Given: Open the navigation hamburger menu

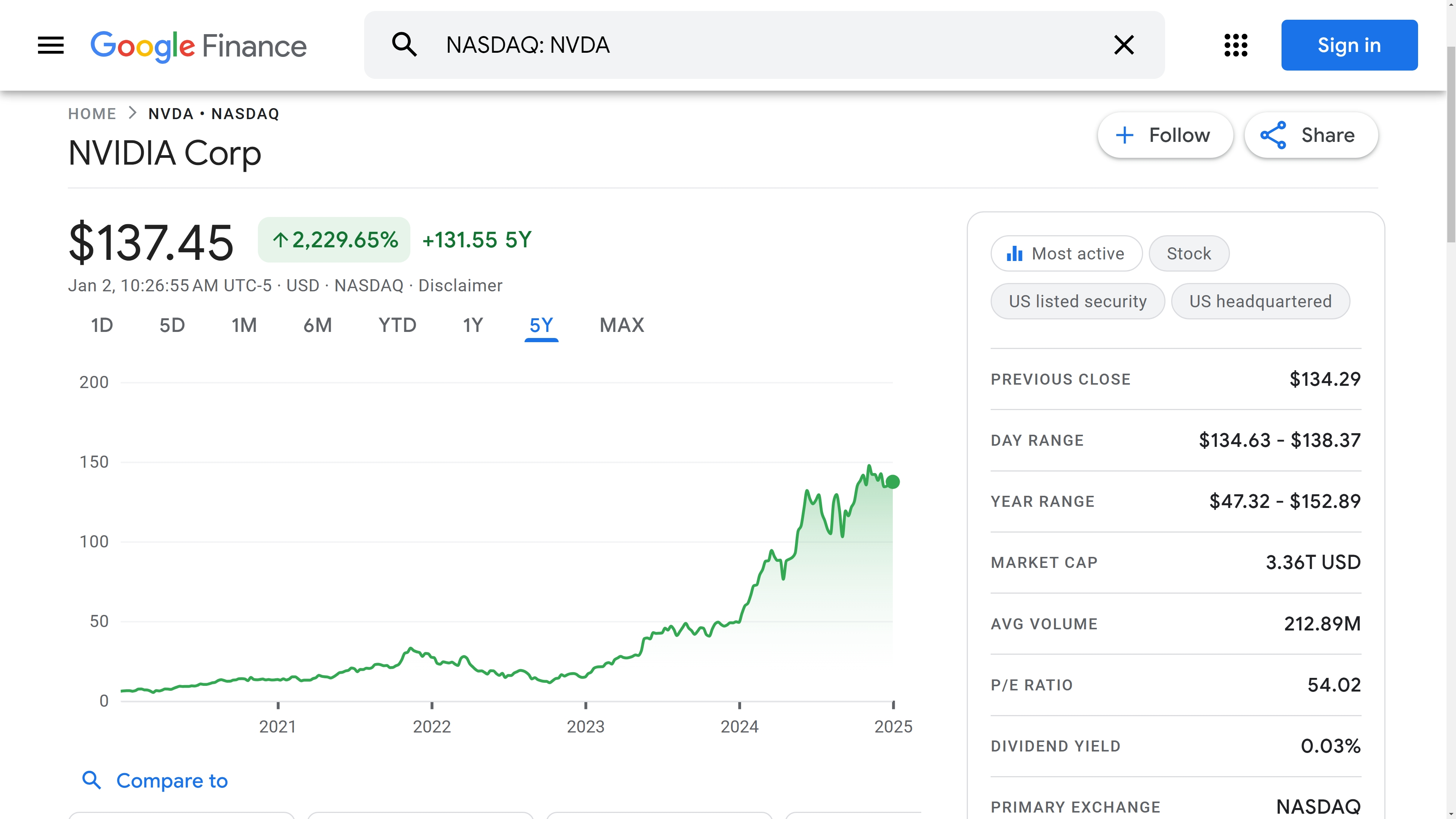Looking at the screenshot, I should coord(50,45).
